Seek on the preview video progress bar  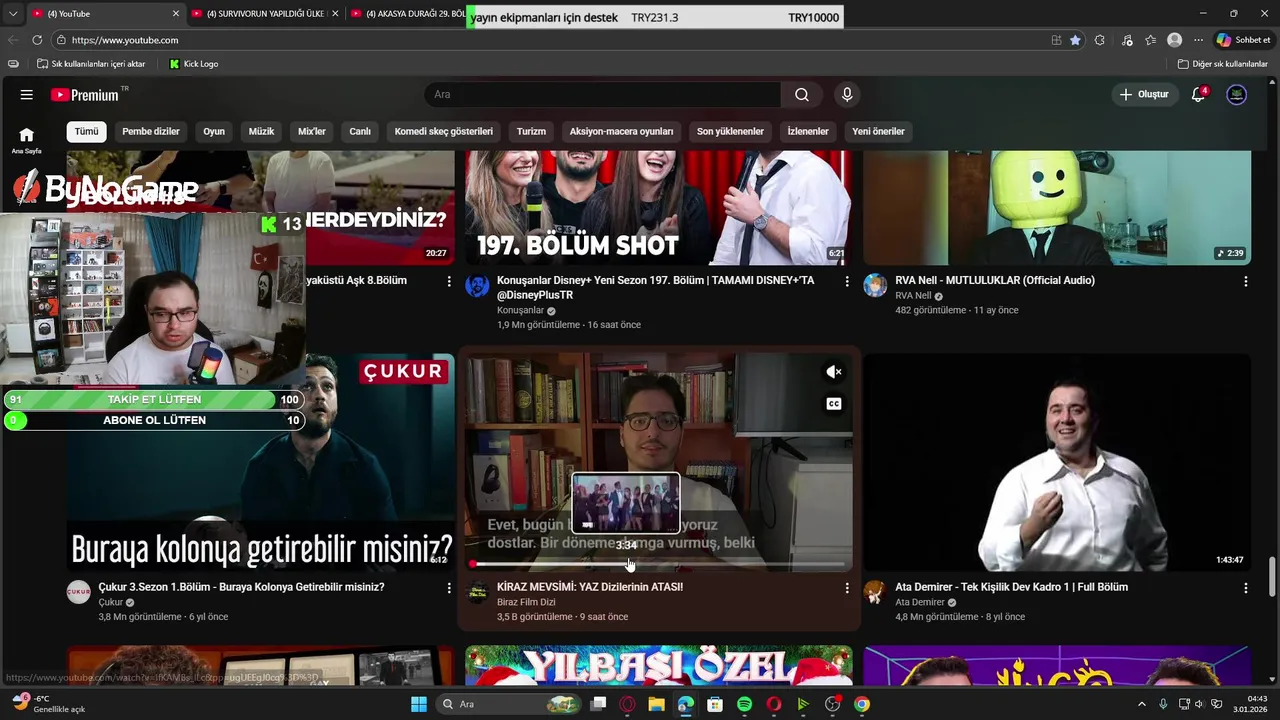(x=660, y=564)
